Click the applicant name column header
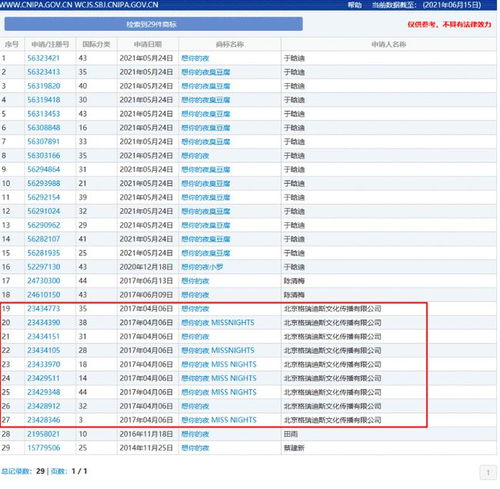500x489 pixels. point(389,44)
